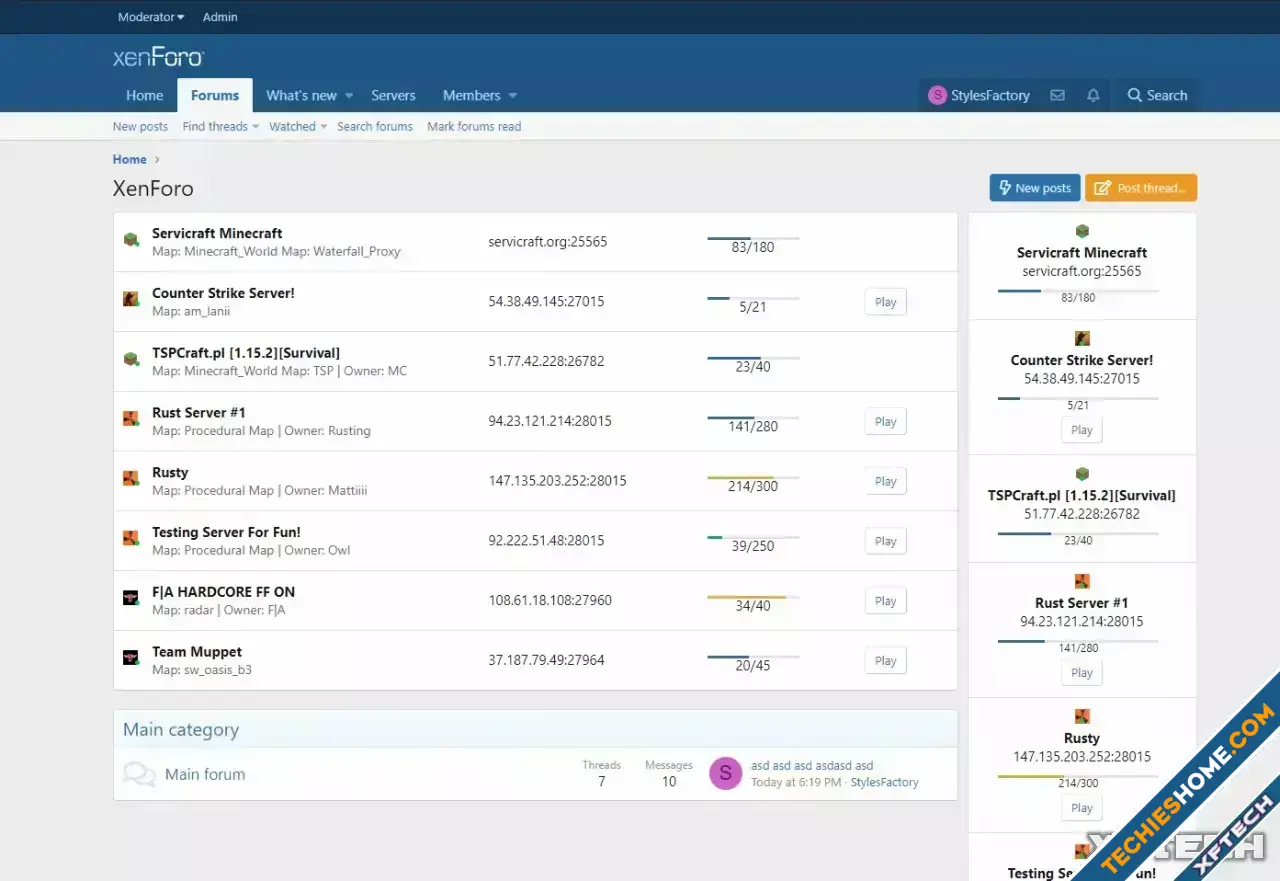Open last post 'asd asd asd asdasd asd'
This screenshot has width=1280, height=881.
tap(812, 766)
